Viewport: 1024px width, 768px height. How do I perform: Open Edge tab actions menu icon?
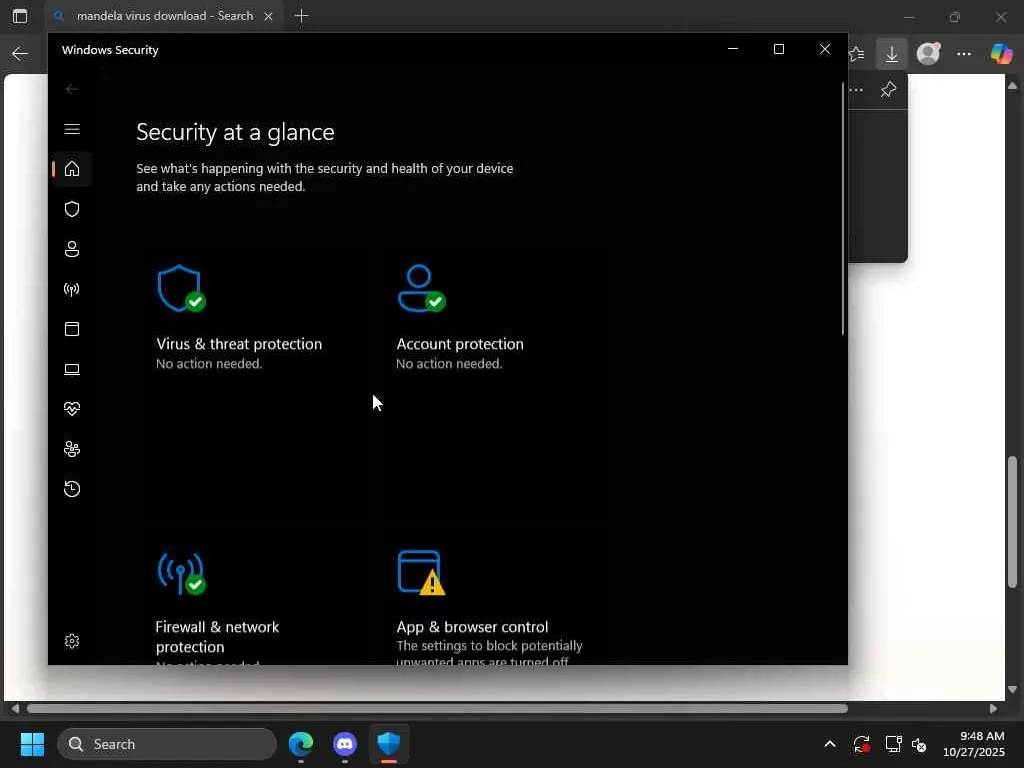point(20,16)
